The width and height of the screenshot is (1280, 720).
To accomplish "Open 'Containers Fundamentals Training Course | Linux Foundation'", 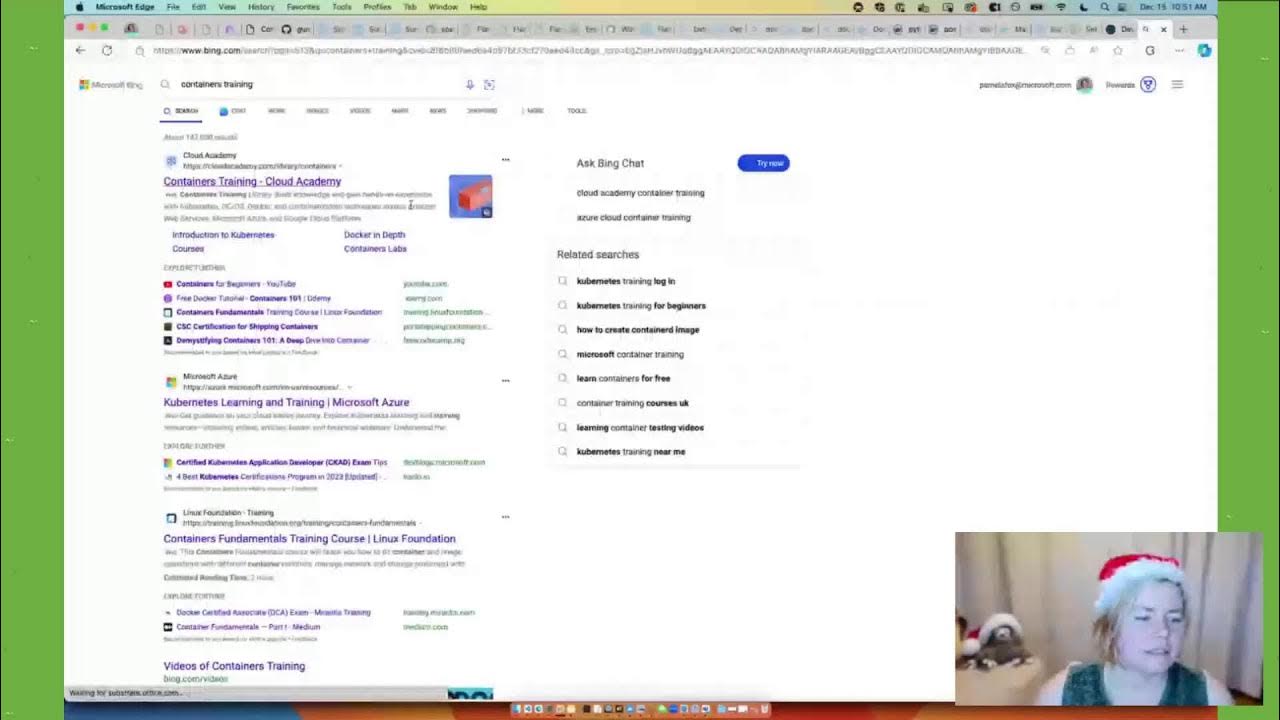I will tap(310, 539).
